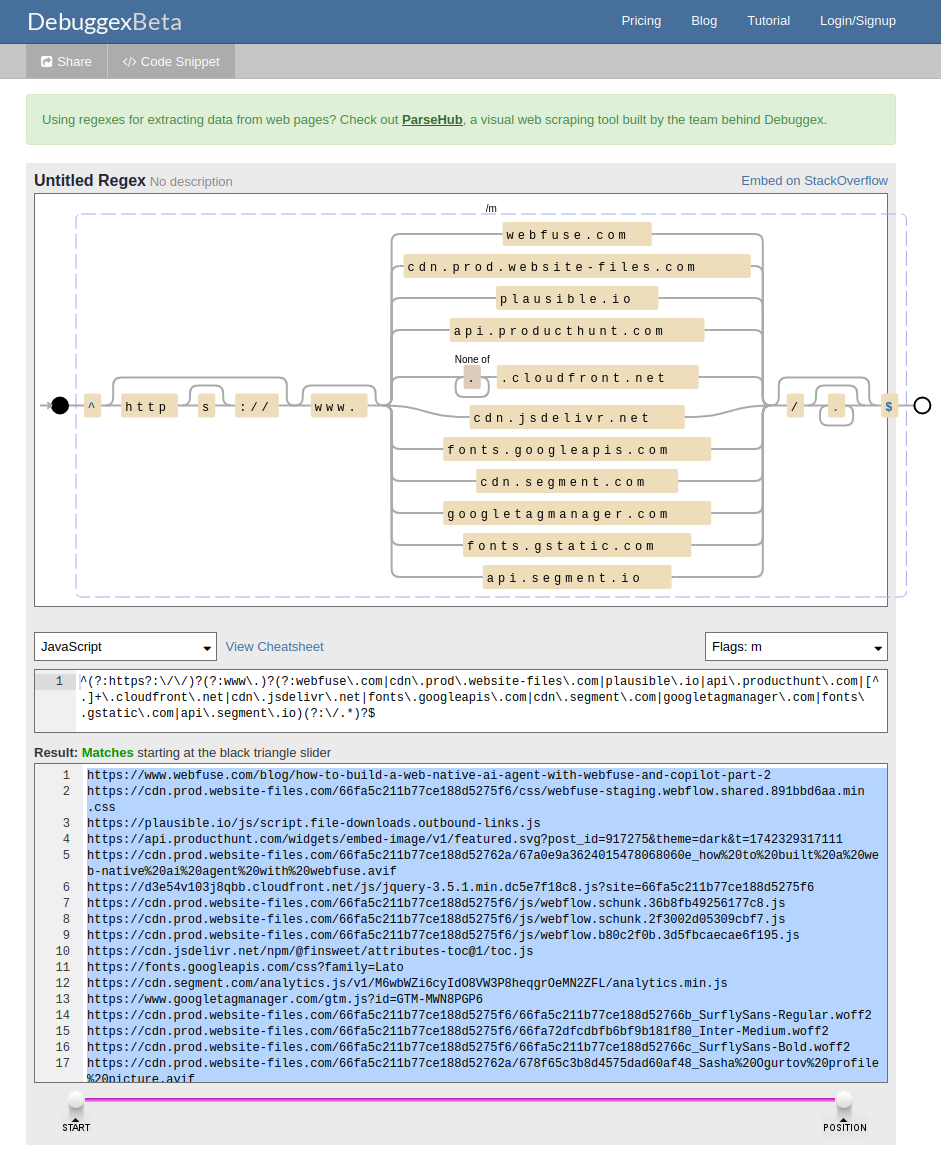Select Tutorial in the top navigation
The width and height of the screenshot is (941, 1165).
point(768,21)
